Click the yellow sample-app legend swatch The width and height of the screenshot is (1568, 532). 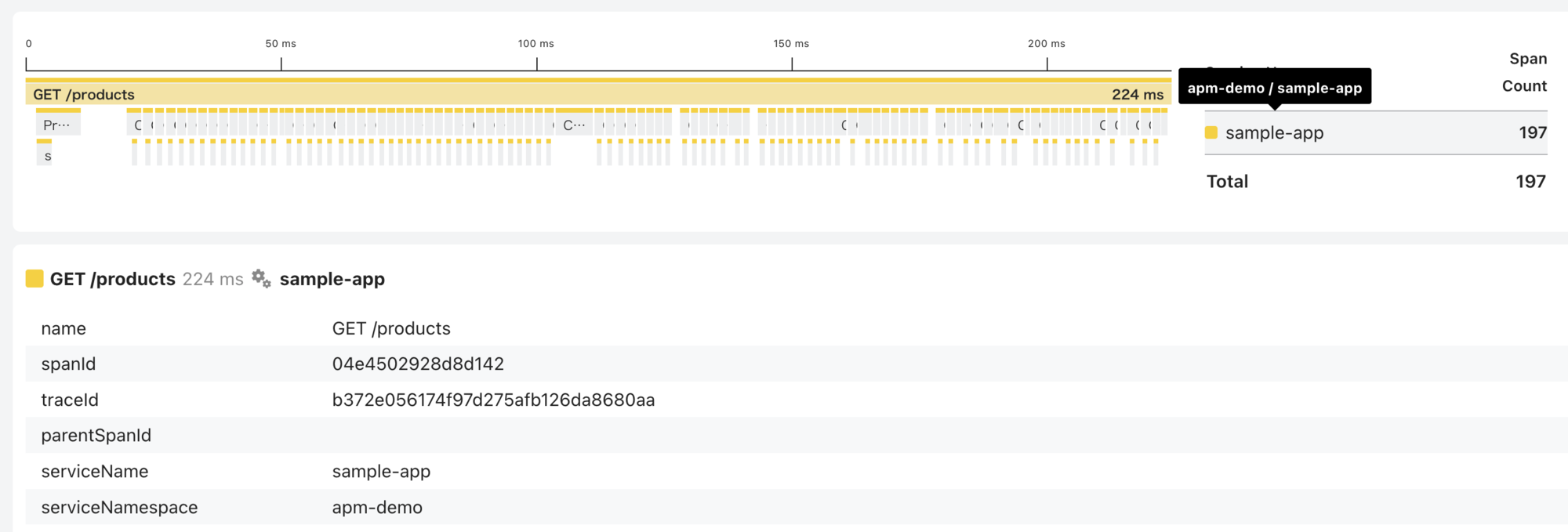(1211, 132)
